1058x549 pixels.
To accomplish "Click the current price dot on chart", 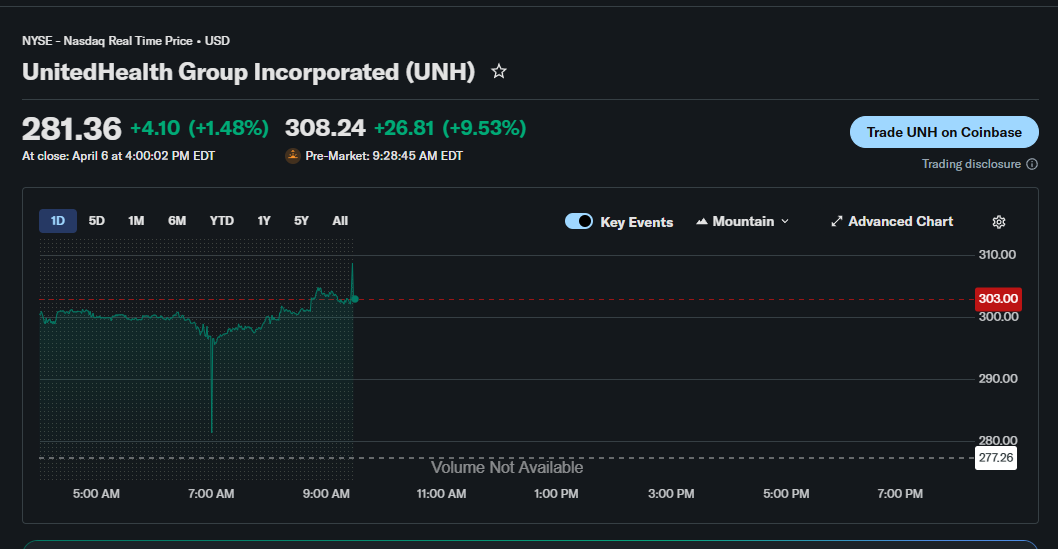I will (355, 299).
